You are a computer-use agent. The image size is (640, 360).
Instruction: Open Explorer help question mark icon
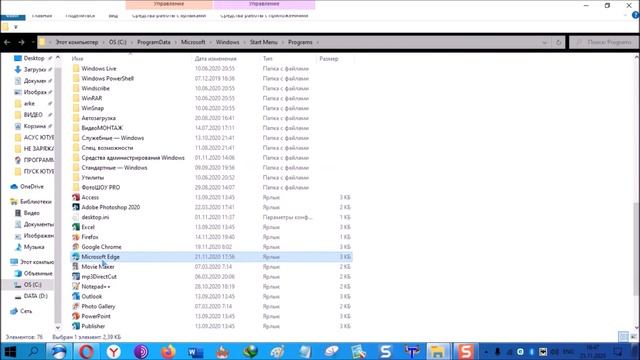636,15
